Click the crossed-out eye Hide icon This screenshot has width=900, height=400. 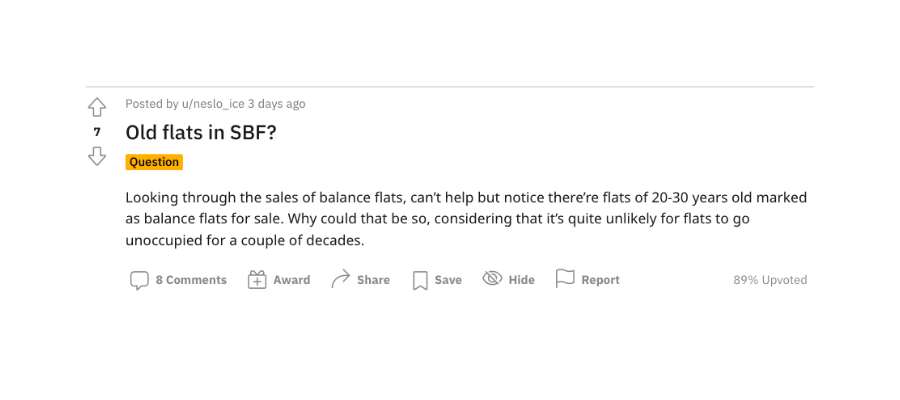pos(492,279)
